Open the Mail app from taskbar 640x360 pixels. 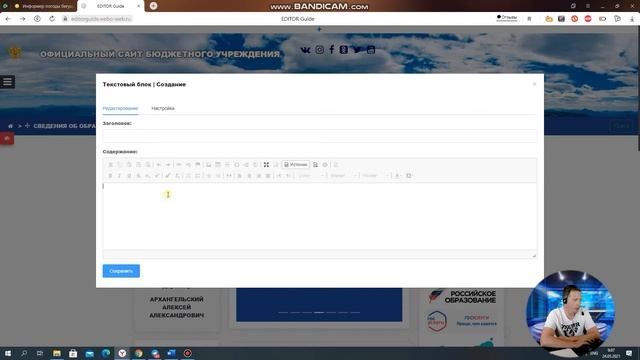click(x=89, y=353)
